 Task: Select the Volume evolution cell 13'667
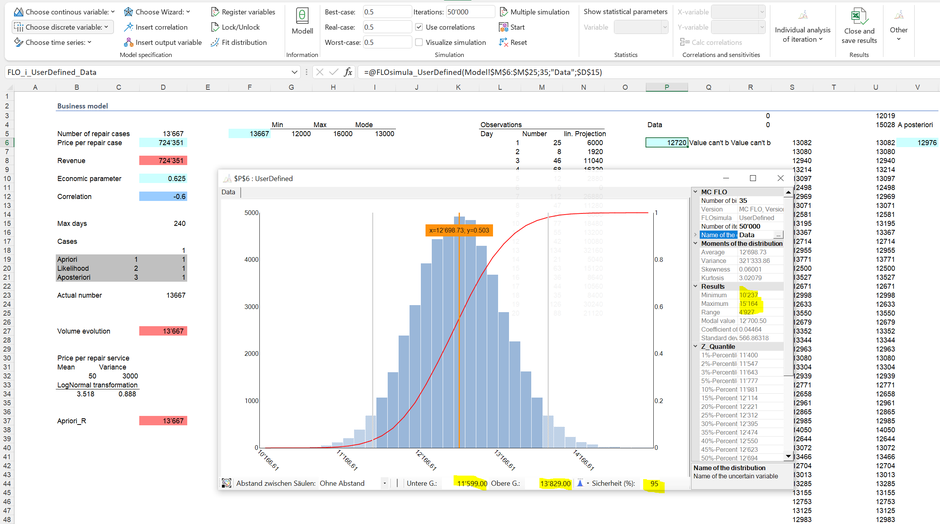click(x=163, y=331)
